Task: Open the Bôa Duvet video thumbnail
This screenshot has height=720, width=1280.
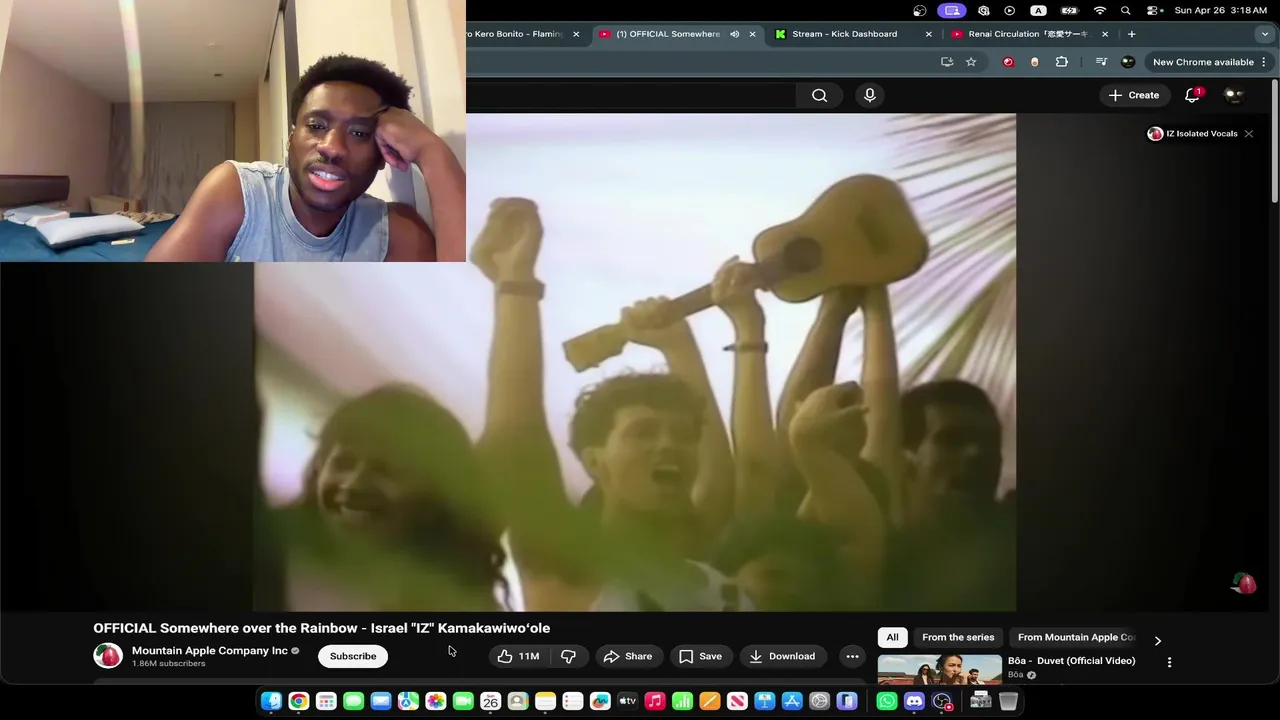Action: coord(939,669)
